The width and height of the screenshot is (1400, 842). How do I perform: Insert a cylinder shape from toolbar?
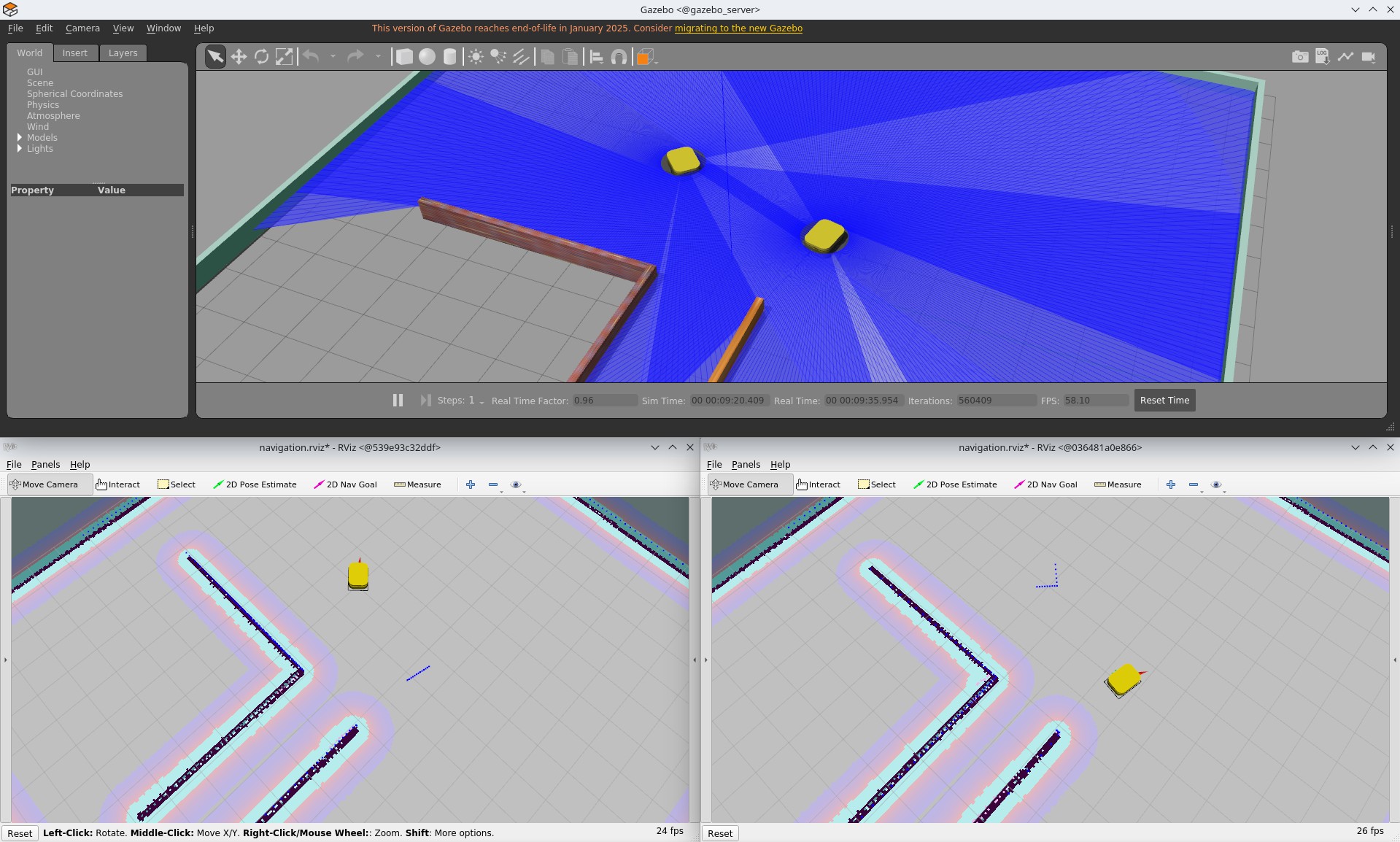pyautogui.click(x=450, y=57)
